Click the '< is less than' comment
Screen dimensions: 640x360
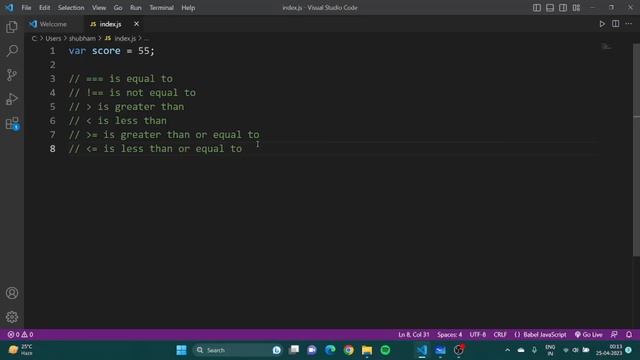[118, 121]
